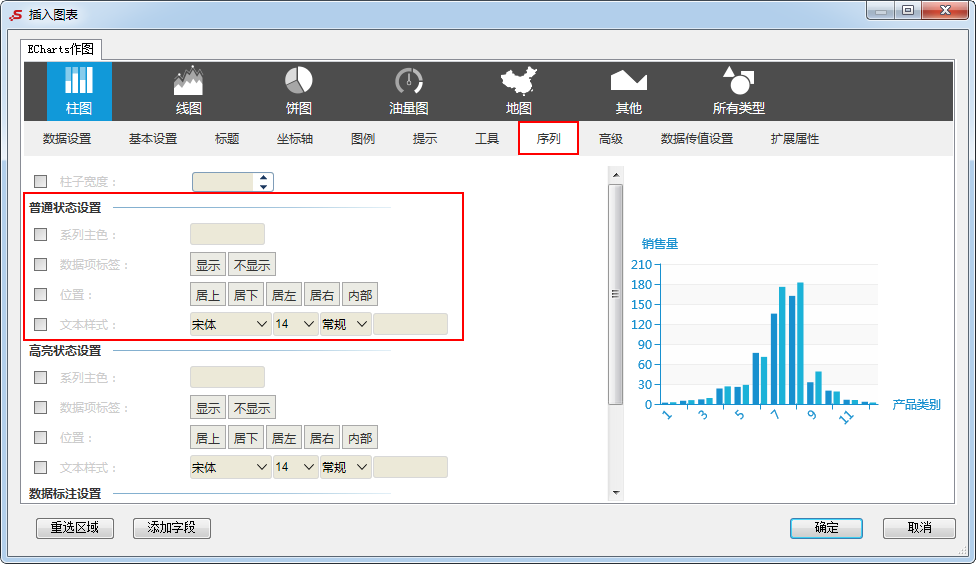Open 常规 font style dropdown in 高亮状态设置
976x564 pixels.
(345, 467)
